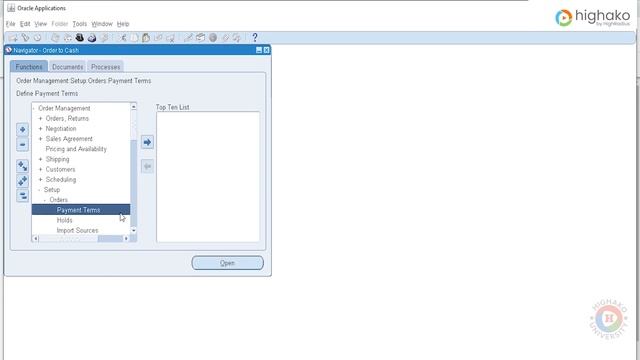Click inside the Top Ten List box
This screenshot has height=360, width=640.
[208, 177]
